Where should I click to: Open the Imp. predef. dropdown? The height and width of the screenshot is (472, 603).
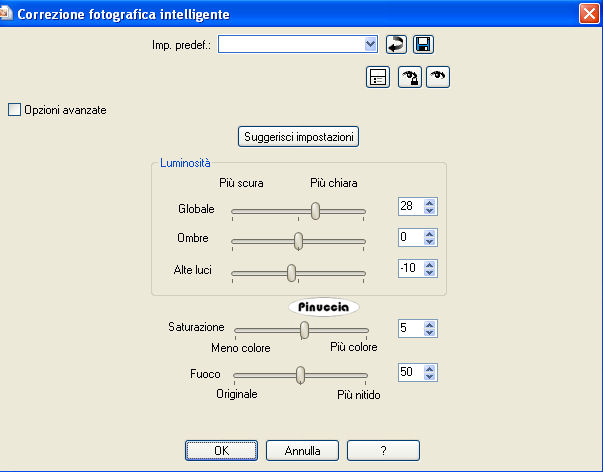point(370,44)
